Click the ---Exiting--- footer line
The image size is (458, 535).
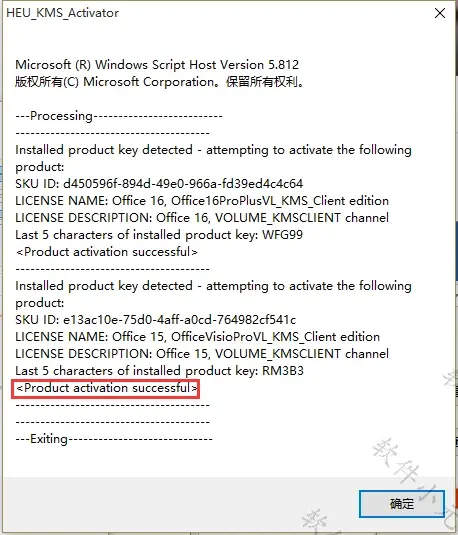(114, 439)
